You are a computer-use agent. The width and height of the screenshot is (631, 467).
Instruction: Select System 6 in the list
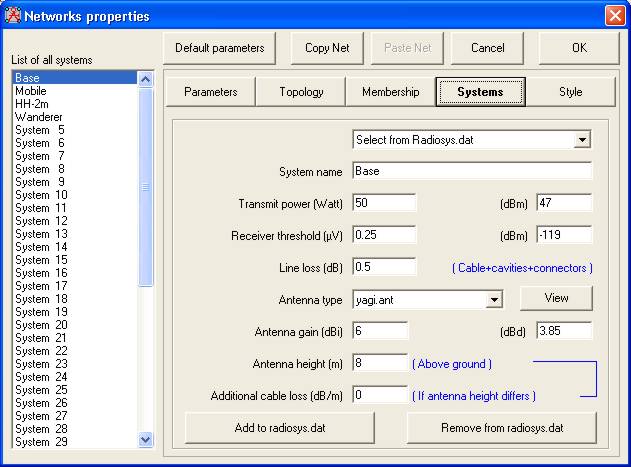[75, 143]
